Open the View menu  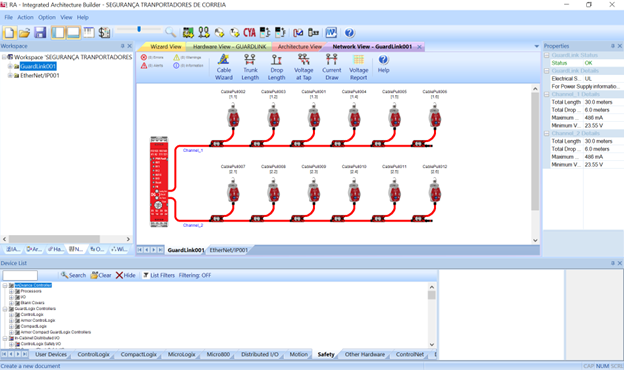pyautogui.click(x=66, y=17)
